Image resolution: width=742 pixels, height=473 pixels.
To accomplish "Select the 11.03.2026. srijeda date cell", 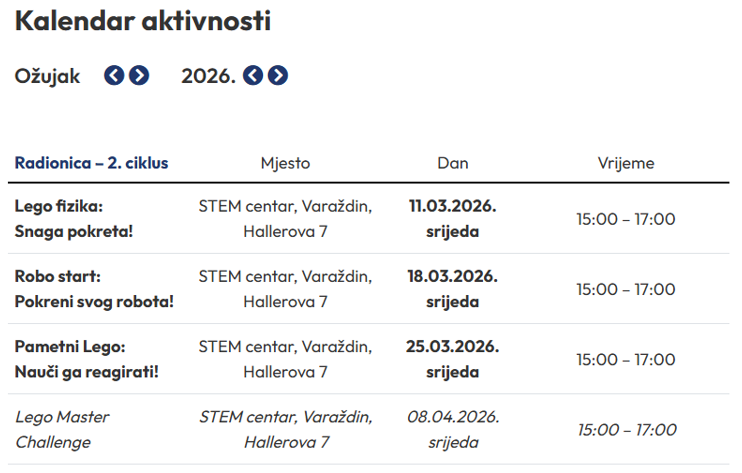I will coord(452,219).
